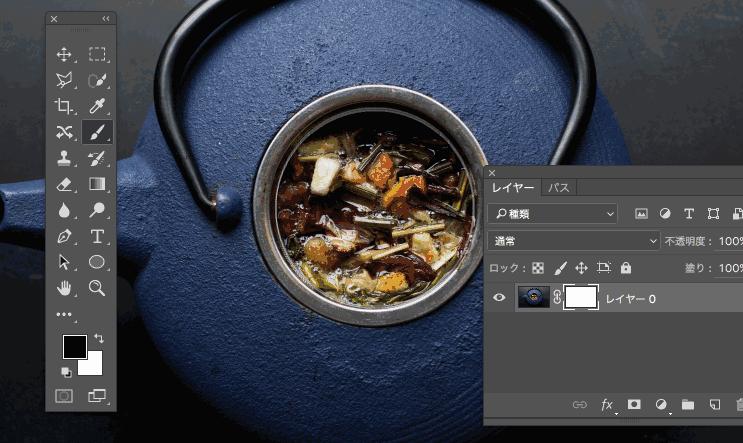Select the レイヤー 0 layer name
This screenshot has width=743, height=443.
pos(631,299)
